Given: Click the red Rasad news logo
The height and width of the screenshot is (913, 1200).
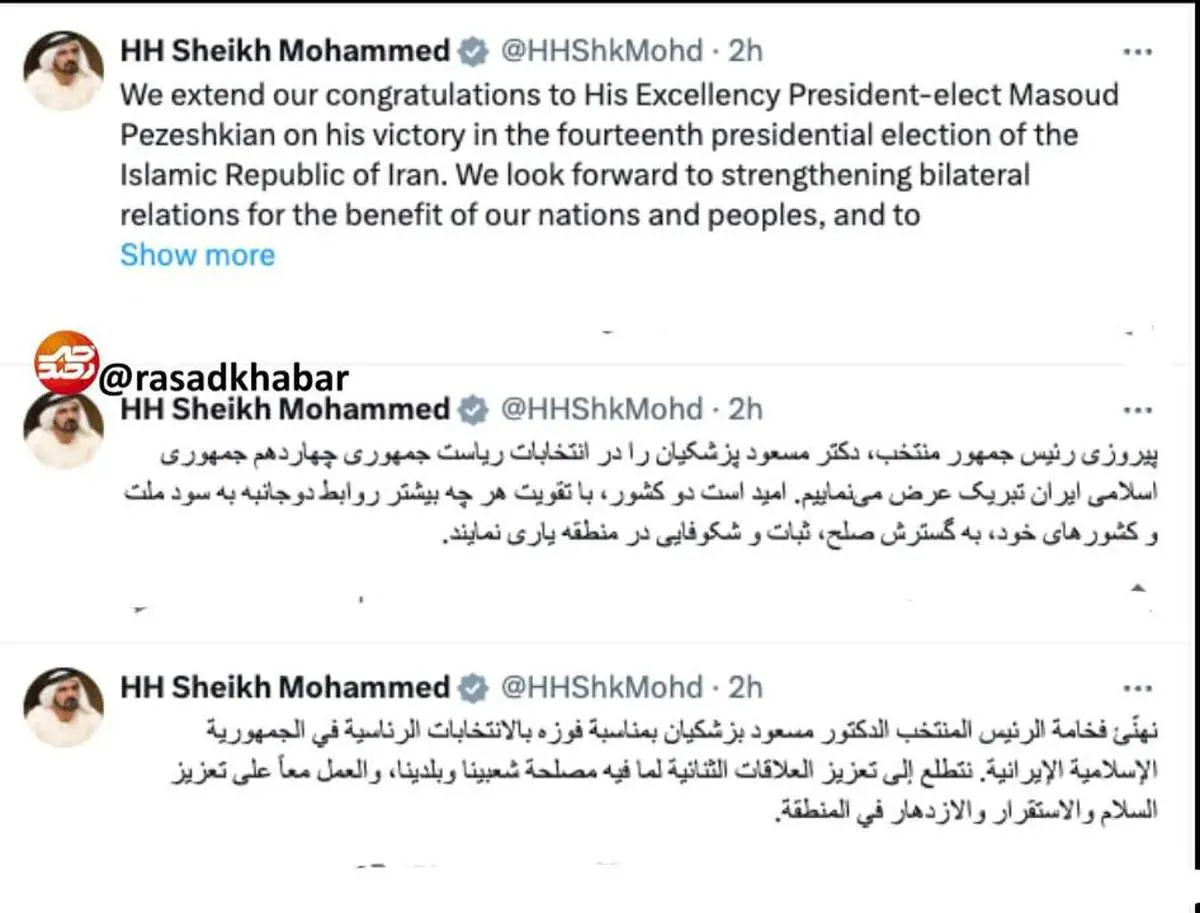Looking at the screenshot, I should 67,362.
